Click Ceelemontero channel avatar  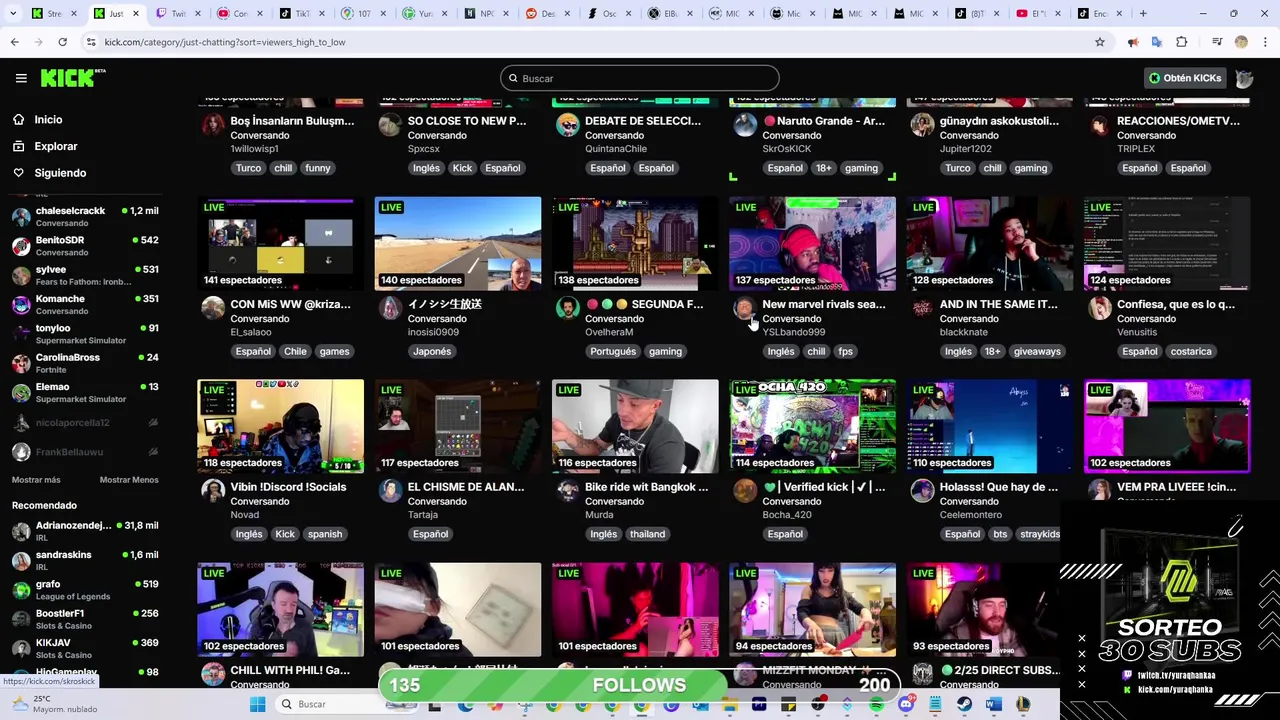922,491
